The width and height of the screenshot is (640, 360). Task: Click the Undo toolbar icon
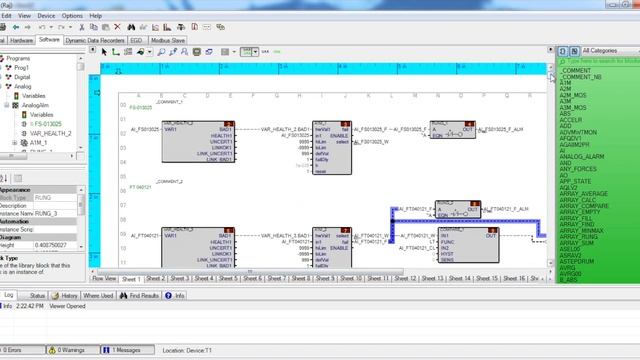click(x=42, y=27)
